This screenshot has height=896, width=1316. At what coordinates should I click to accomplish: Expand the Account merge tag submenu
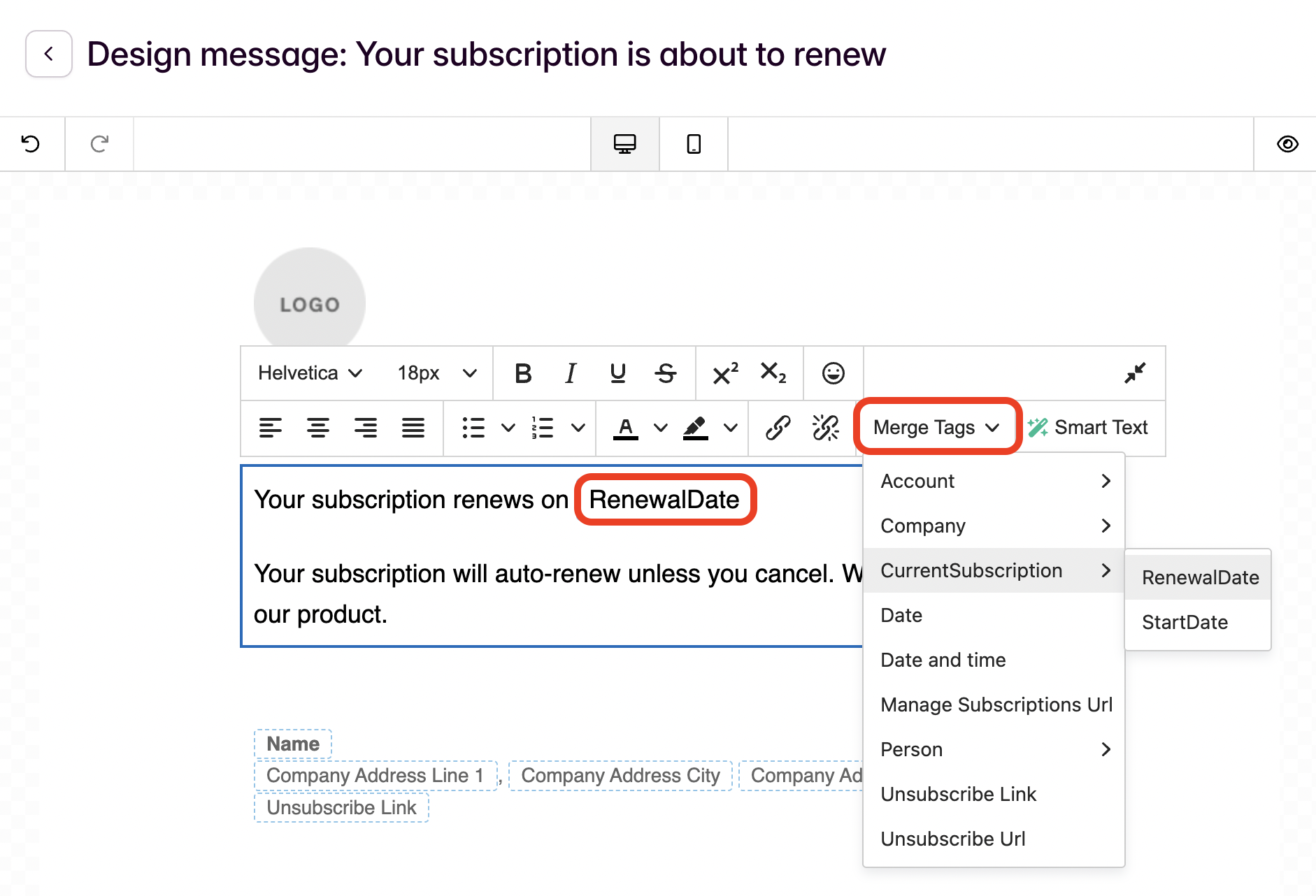(x=994, y=481)
